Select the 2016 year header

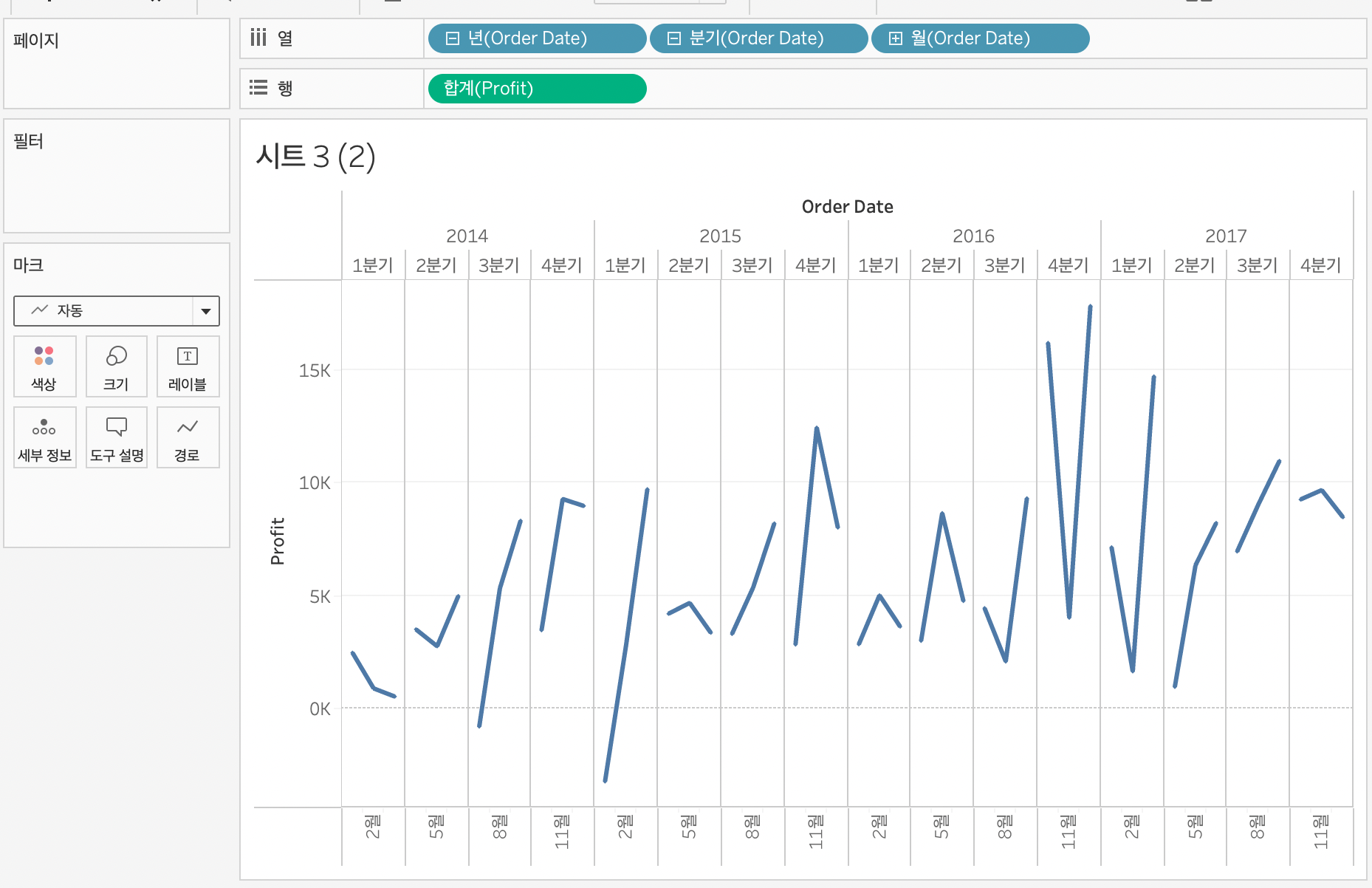973,236
